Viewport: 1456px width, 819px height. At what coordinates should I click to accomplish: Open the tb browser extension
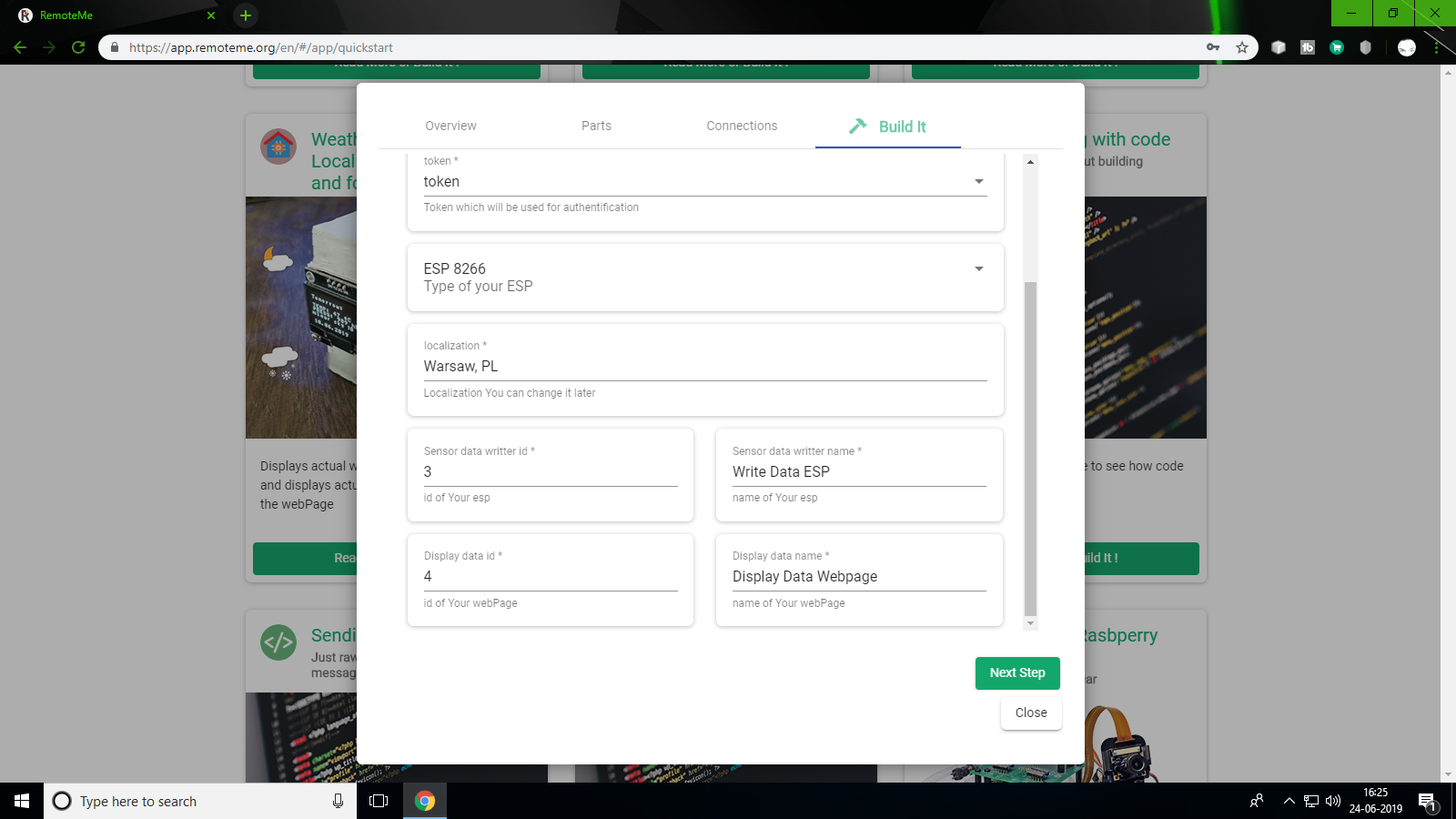click(x=1308, y=47)
